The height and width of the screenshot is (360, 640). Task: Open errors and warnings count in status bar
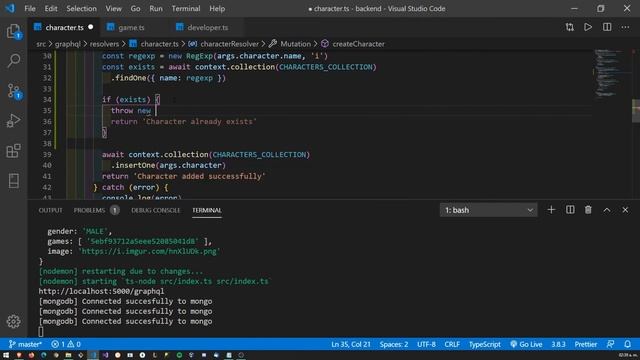66,344
